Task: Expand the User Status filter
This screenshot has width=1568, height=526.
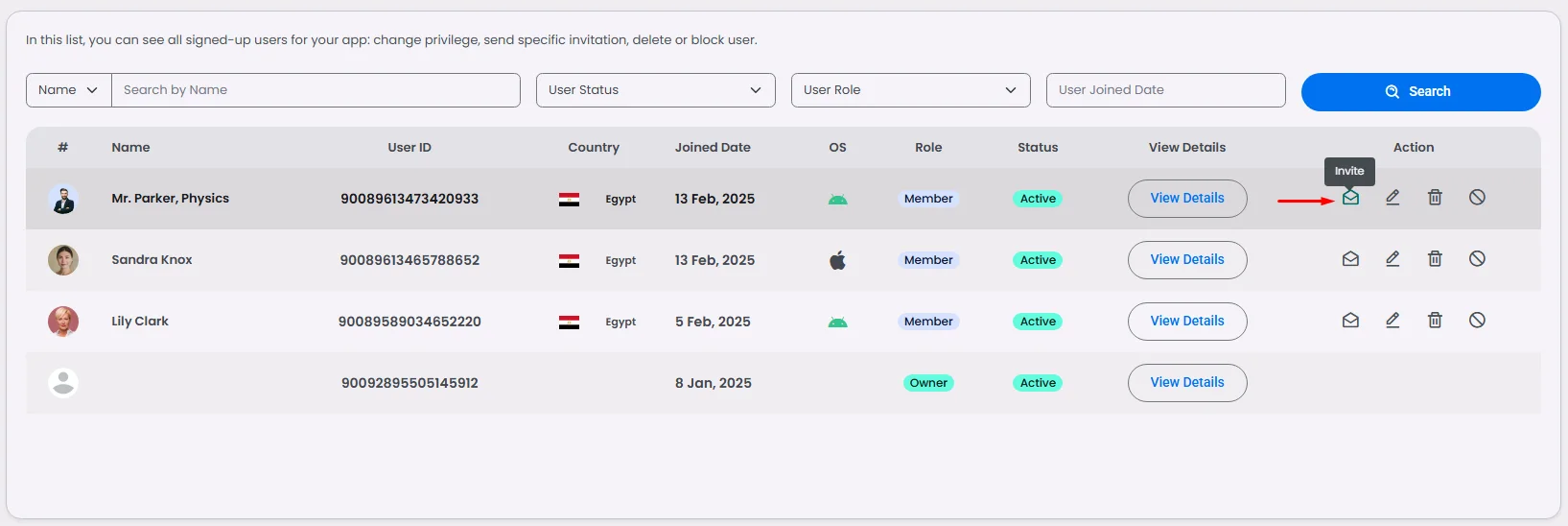Action: 655,90
